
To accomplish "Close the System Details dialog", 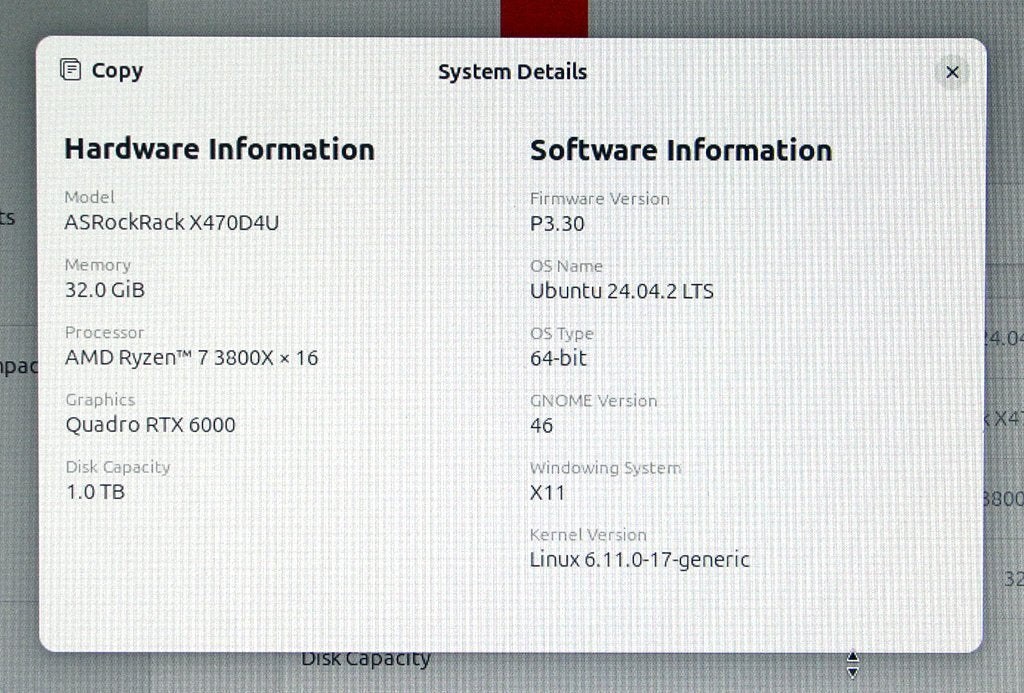I will (952, 72).
